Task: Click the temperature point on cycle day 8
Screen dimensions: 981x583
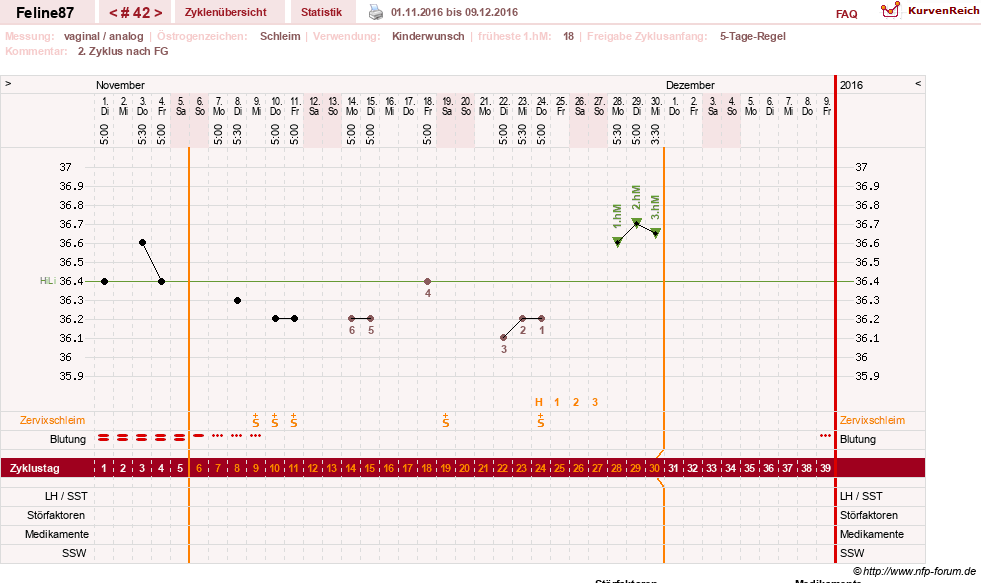Action: (x=237, y=301)
